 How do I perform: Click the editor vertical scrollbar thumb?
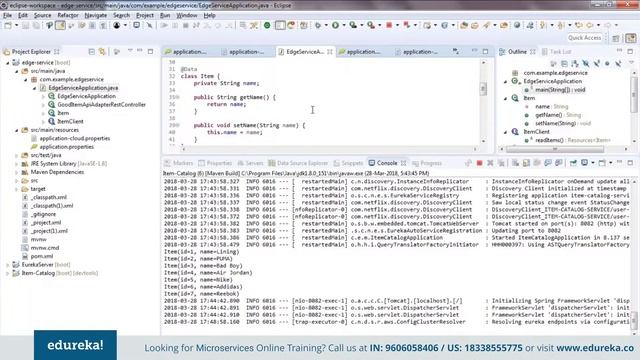click(x=483, y=89)
